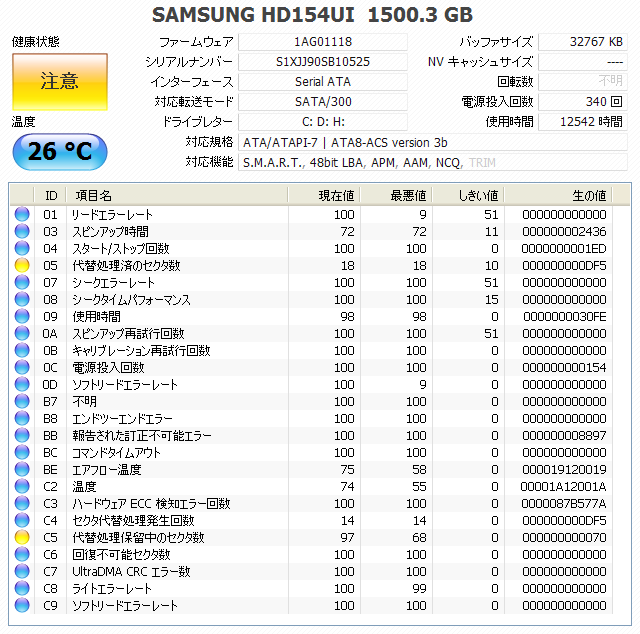Select the 報告された訂正不可能エラー attribute name
Viewport: 640px width, 634px height.
pos(142,436)
